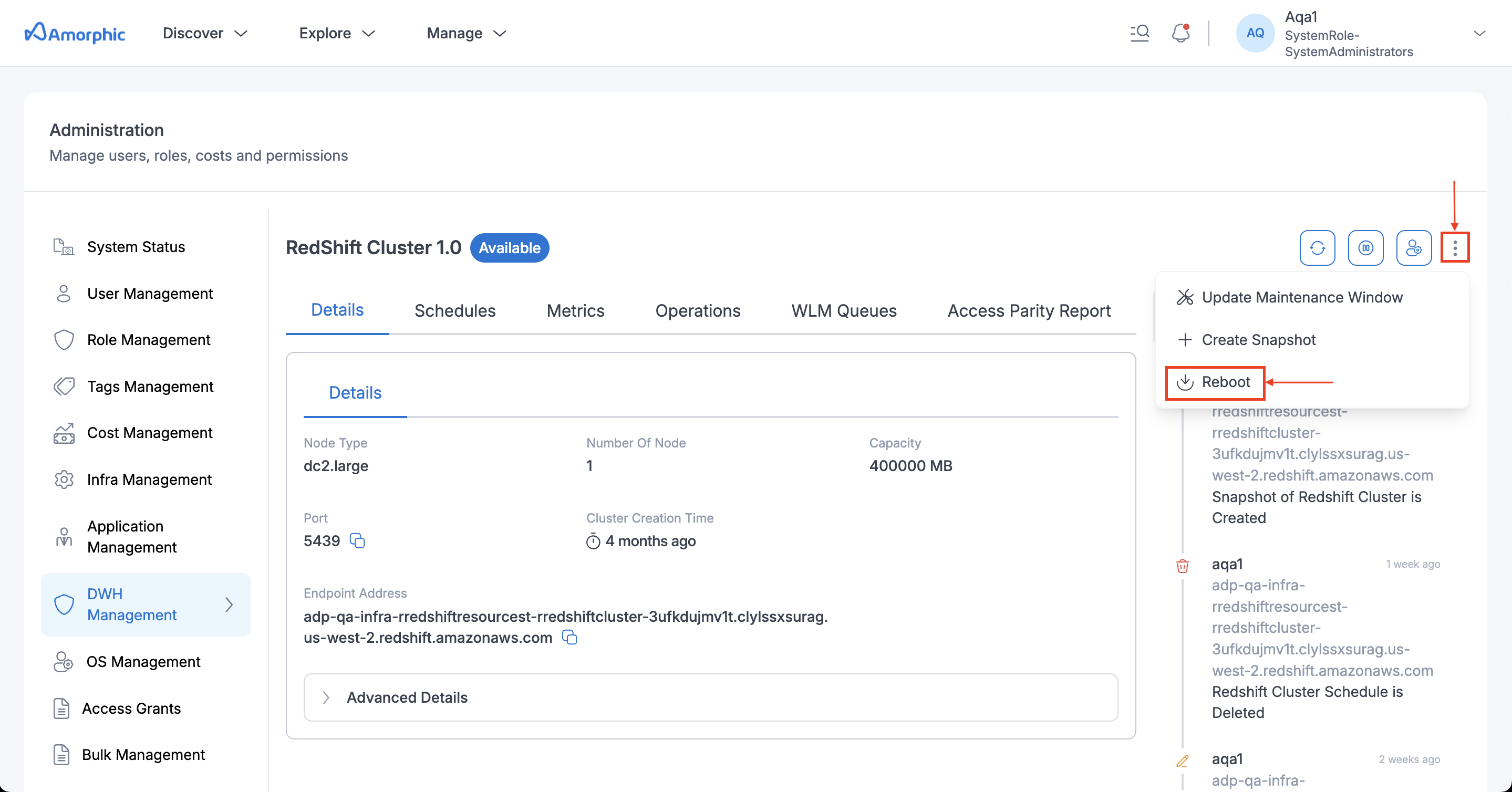Screen dimensions: 1512x792
Task: Click capacity value 400000 MB
Action: 910,466
